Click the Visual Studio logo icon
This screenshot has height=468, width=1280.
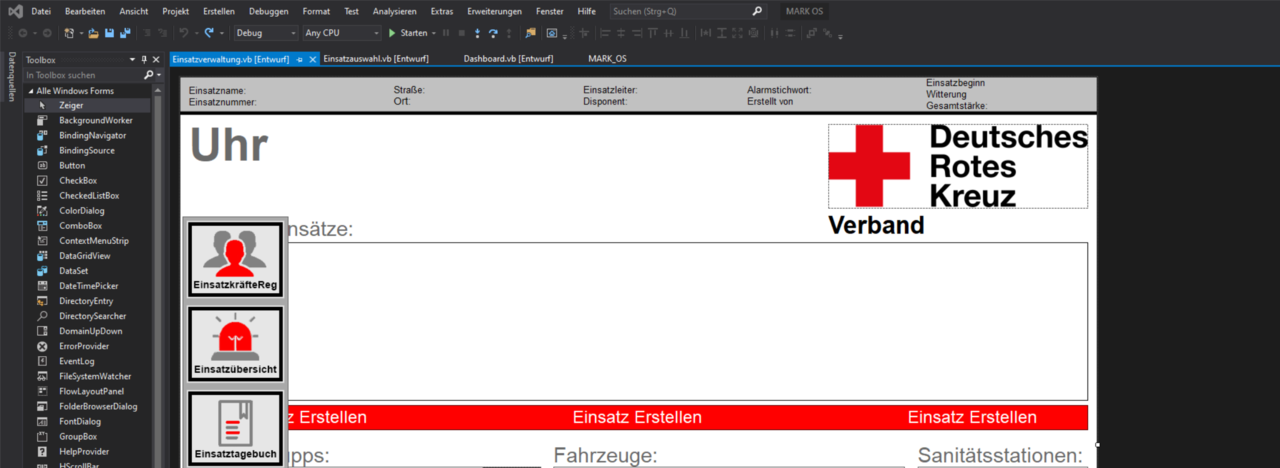click(15, 11)
